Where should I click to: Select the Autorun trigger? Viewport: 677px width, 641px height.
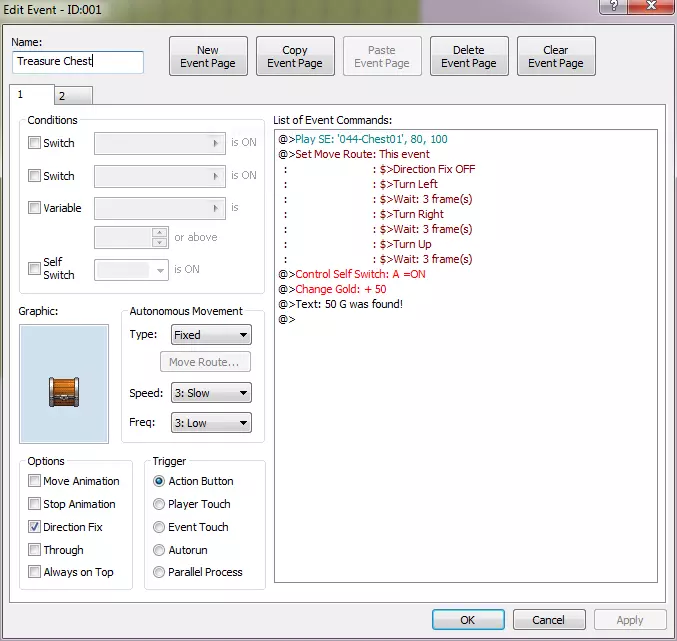(159, 549)
